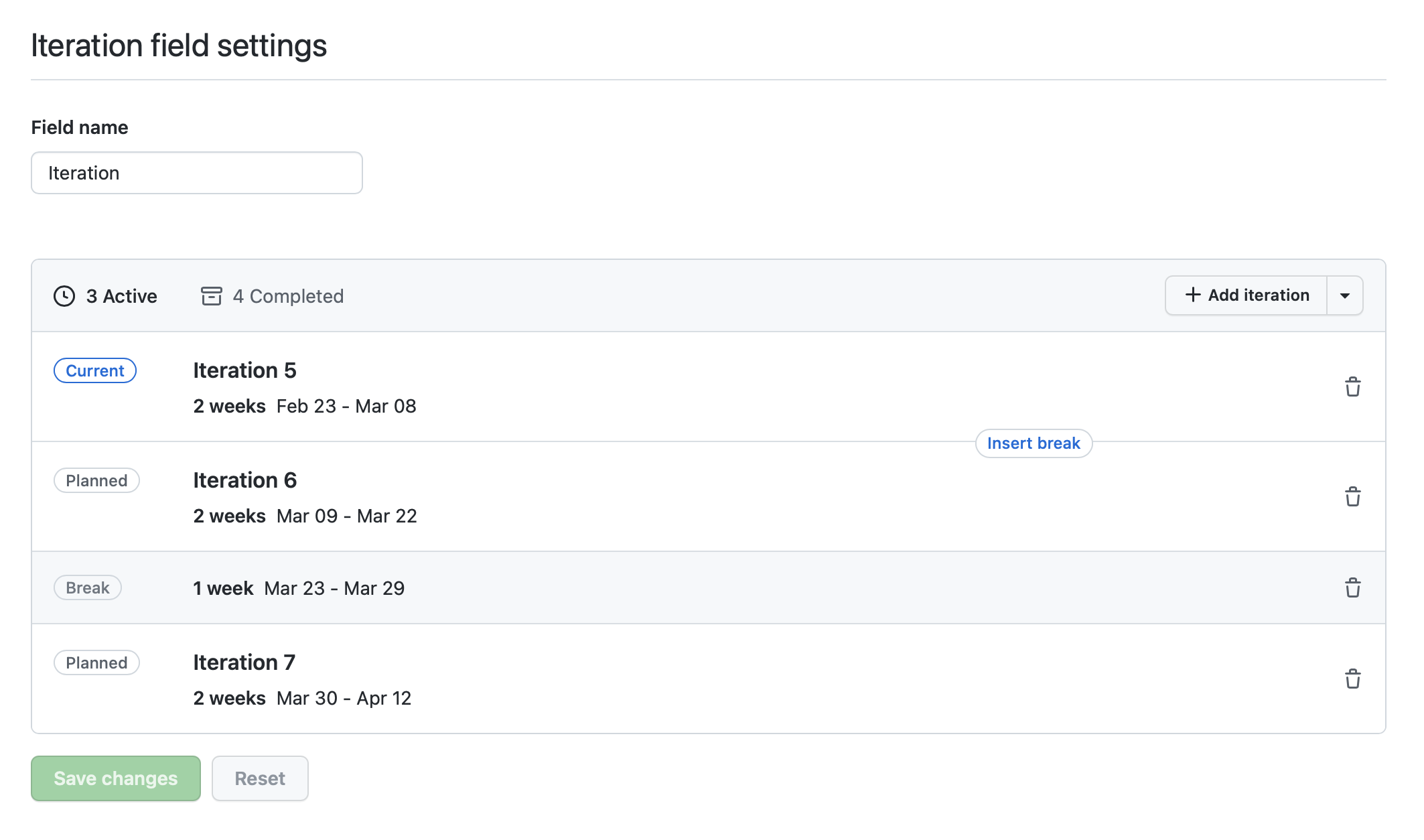This screenshot has width=1424, height=840.
Task: Switch to the 4 Completed tab
Action: 272,296
